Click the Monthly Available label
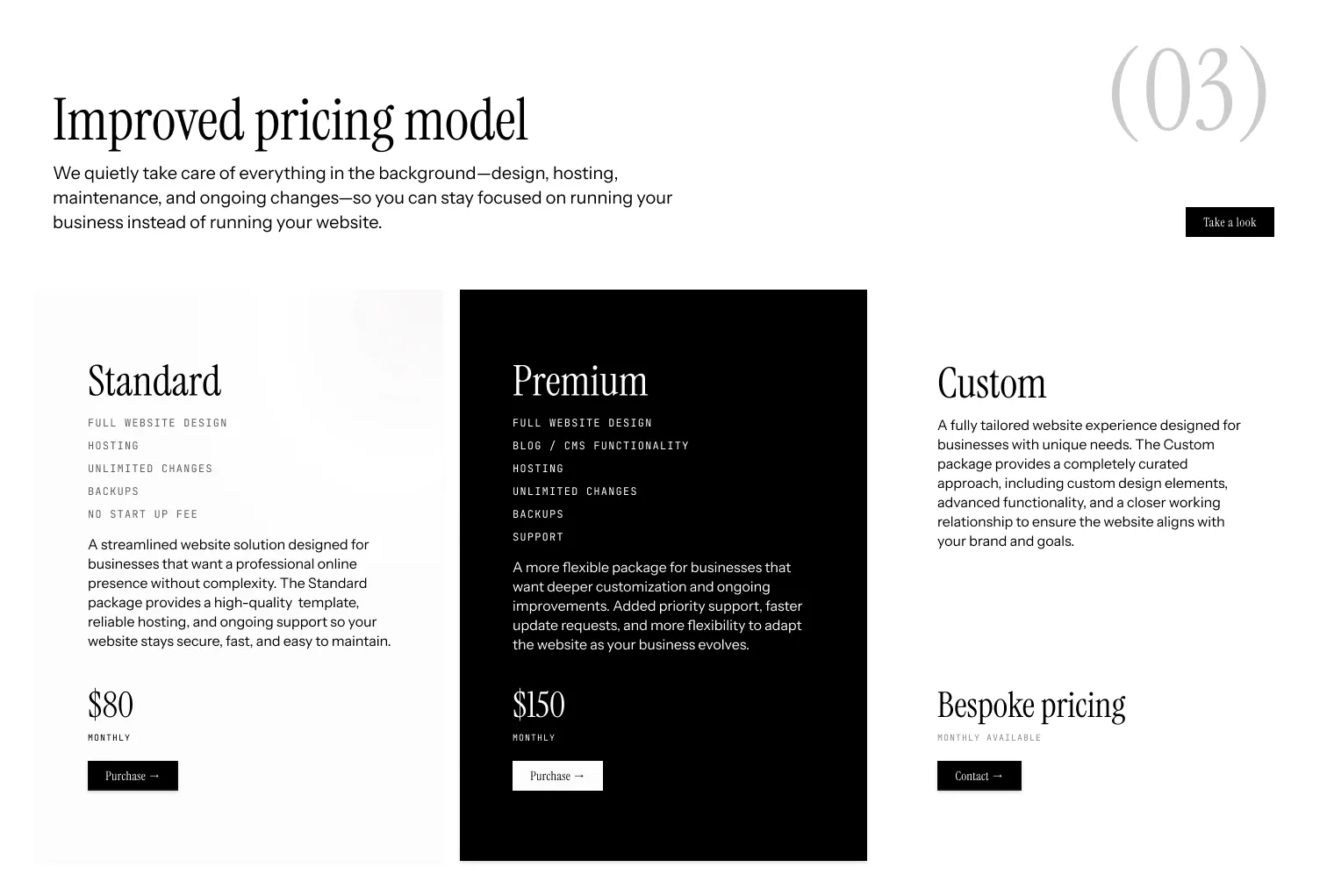1327x896 pixels. [989, 738]
